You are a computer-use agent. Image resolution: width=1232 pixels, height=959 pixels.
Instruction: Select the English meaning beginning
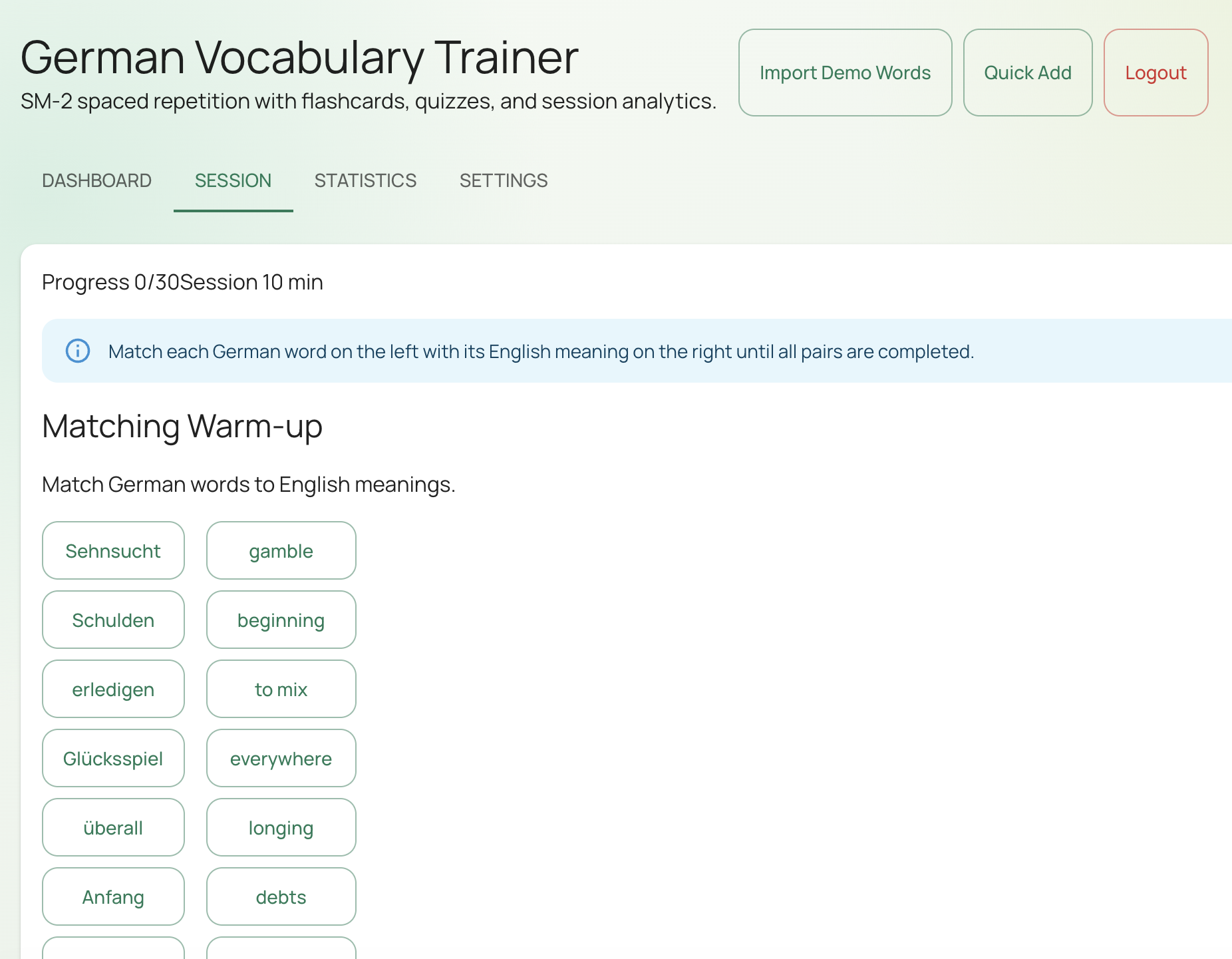click(x=281, y=620)
